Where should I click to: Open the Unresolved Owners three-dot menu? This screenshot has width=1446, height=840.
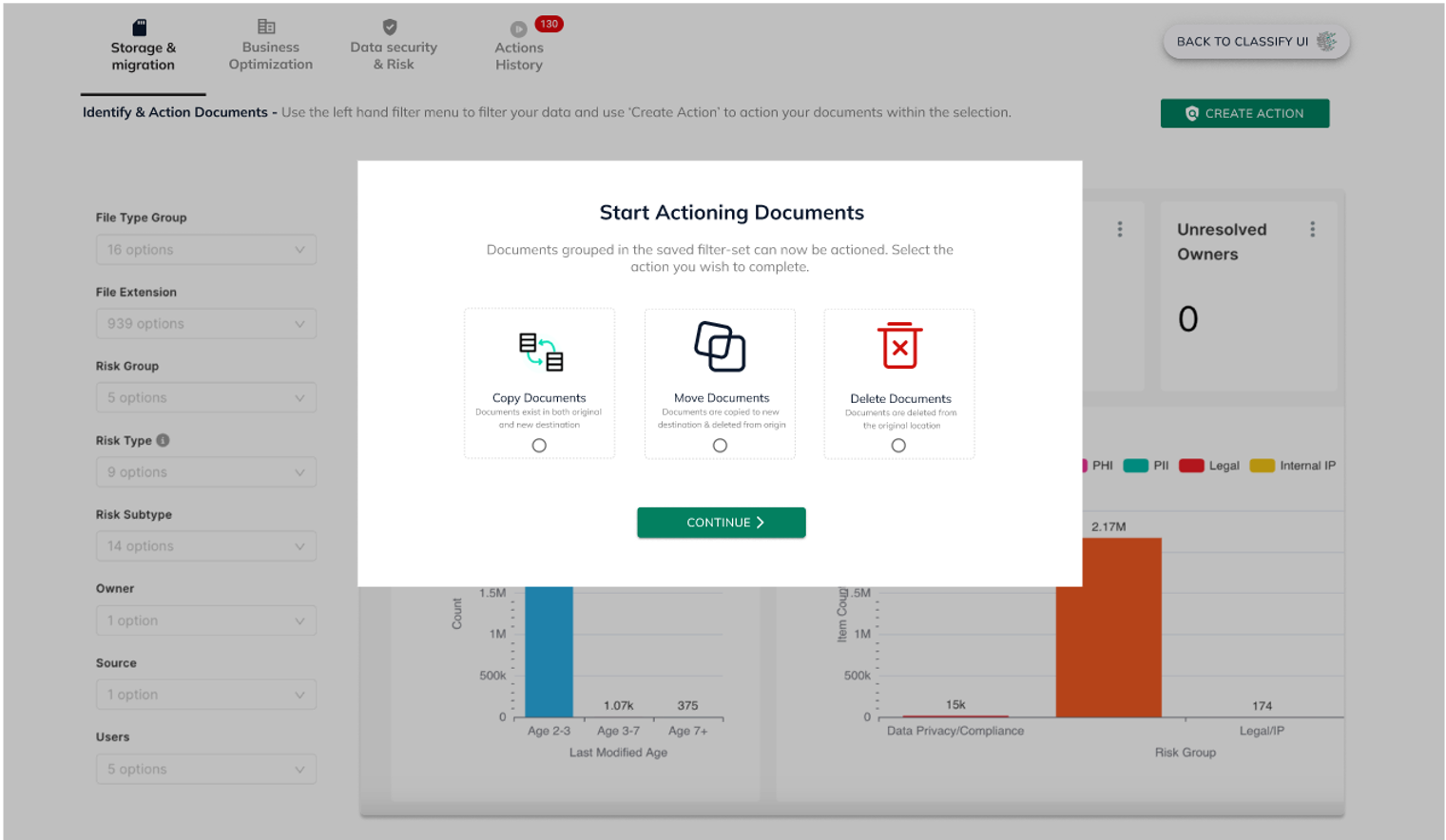1312,230
